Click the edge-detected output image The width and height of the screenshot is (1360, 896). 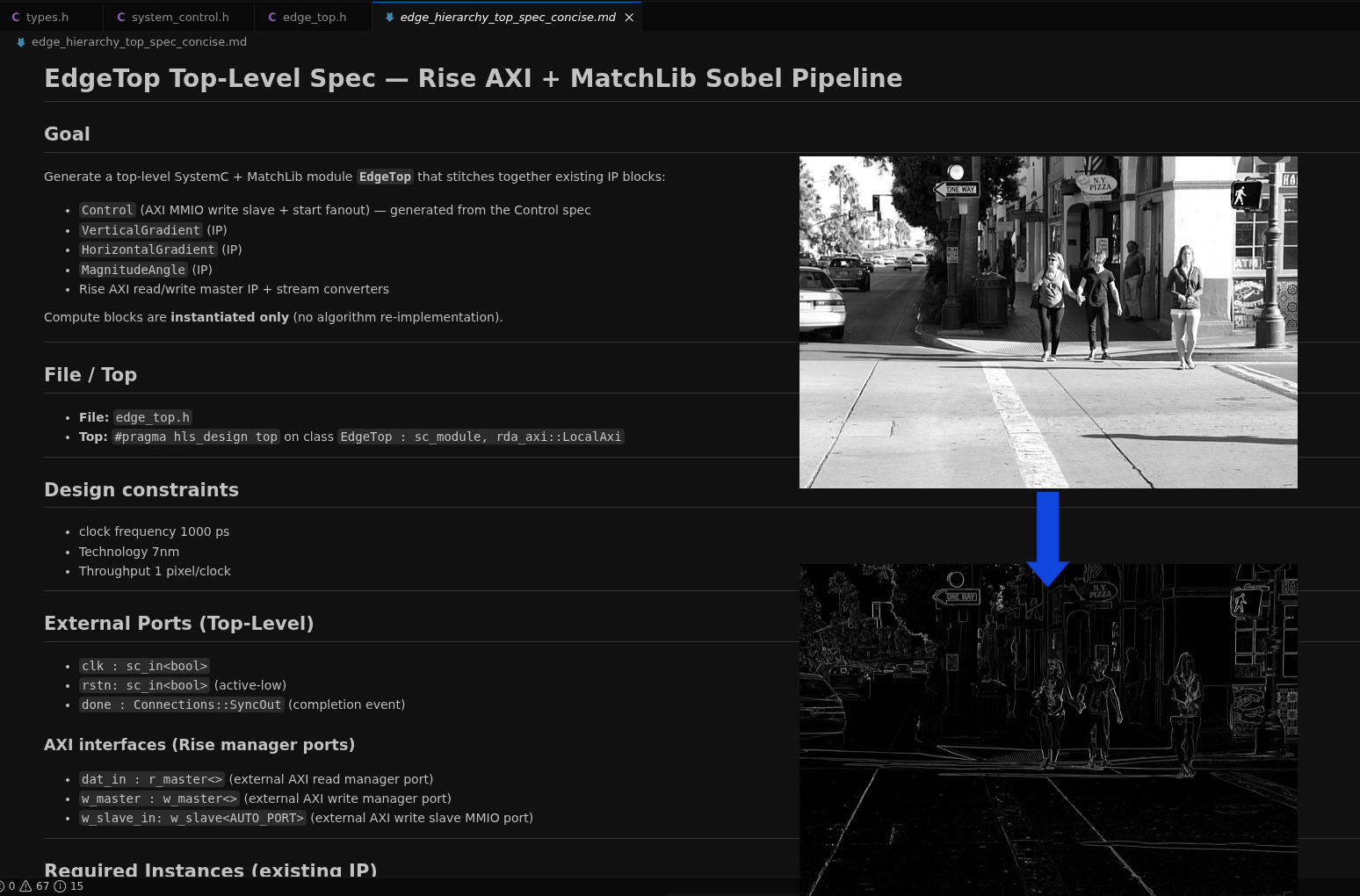[1048, 729]
